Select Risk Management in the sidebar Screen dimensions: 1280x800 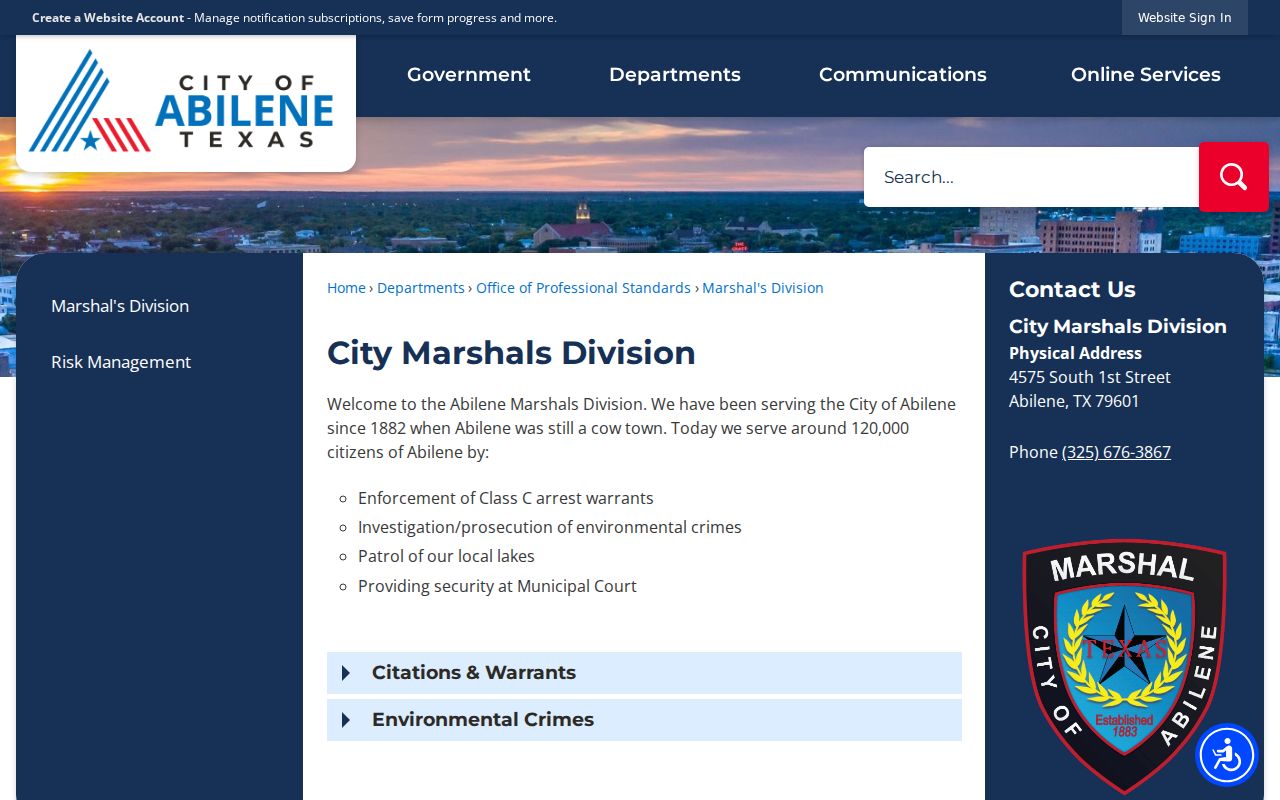(121, 362)
